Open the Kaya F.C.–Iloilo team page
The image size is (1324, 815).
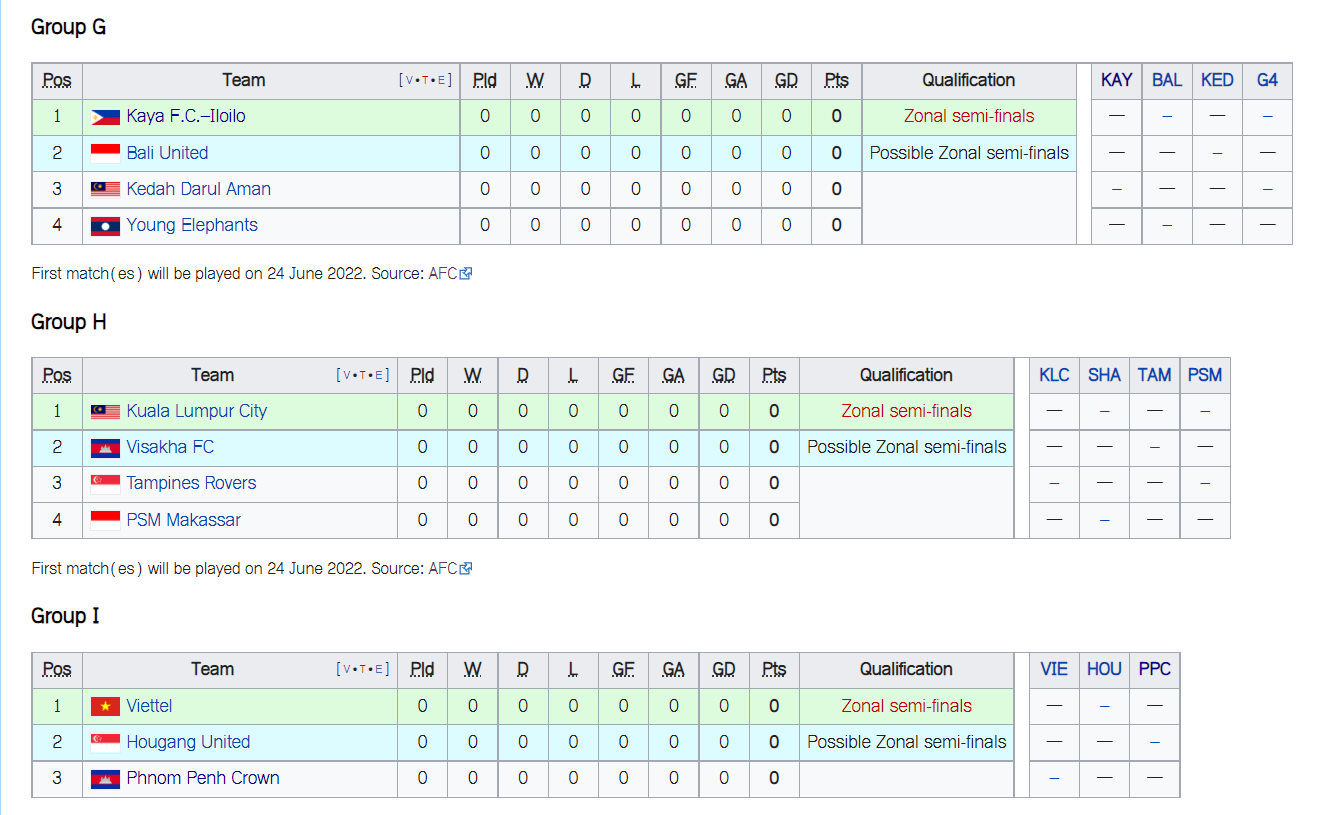186,116
